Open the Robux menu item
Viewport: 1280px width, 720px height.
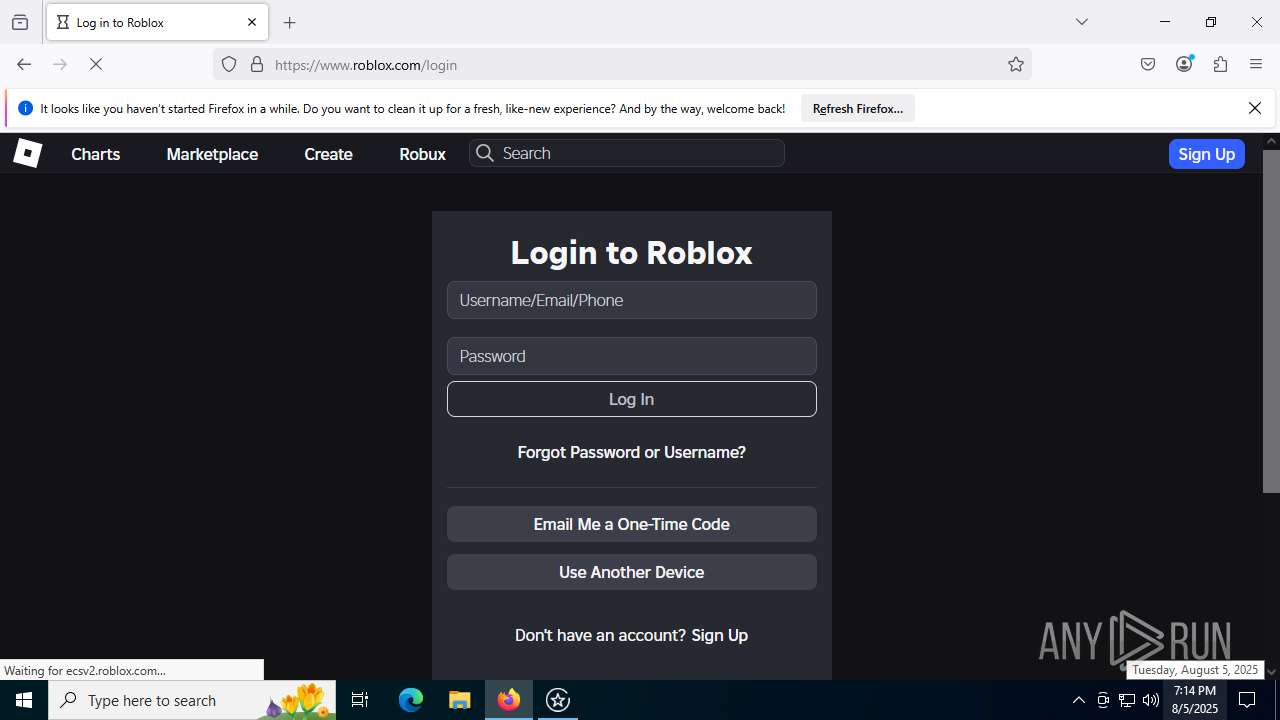422,154
